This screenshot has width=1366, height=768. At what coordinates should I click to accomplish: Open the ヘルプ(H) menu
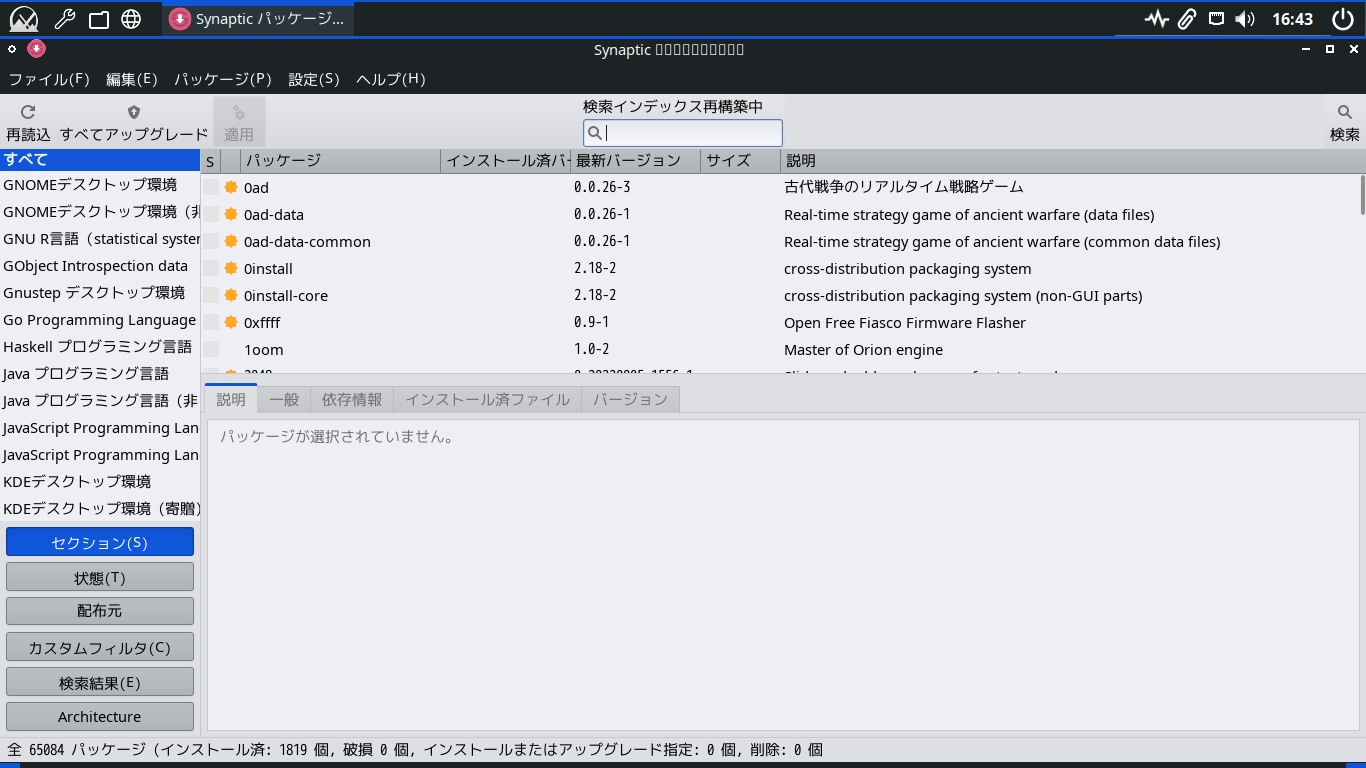[391, 79]
